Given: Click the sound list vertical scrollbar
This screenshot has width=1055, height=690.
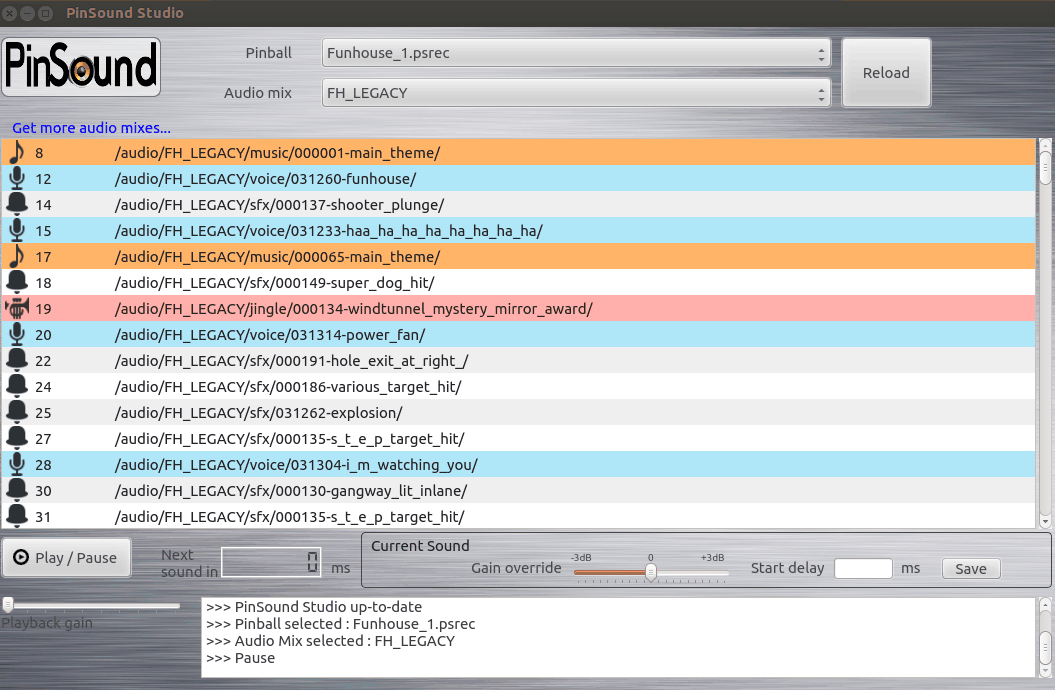Looking at the screenshot, I should coord(1045,334).
